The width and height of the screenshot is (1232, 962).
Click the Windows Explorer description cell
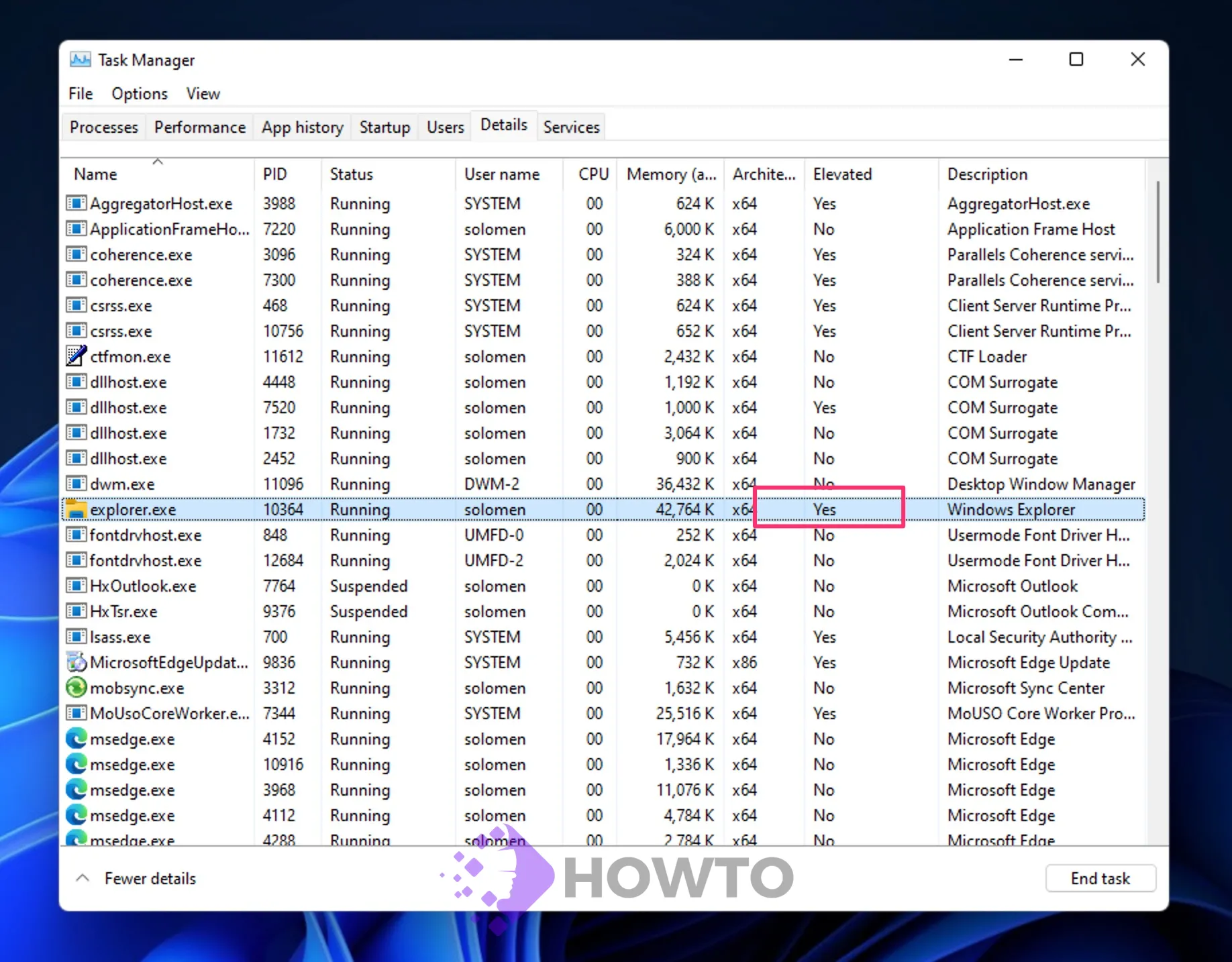(x=1011, y=510)
